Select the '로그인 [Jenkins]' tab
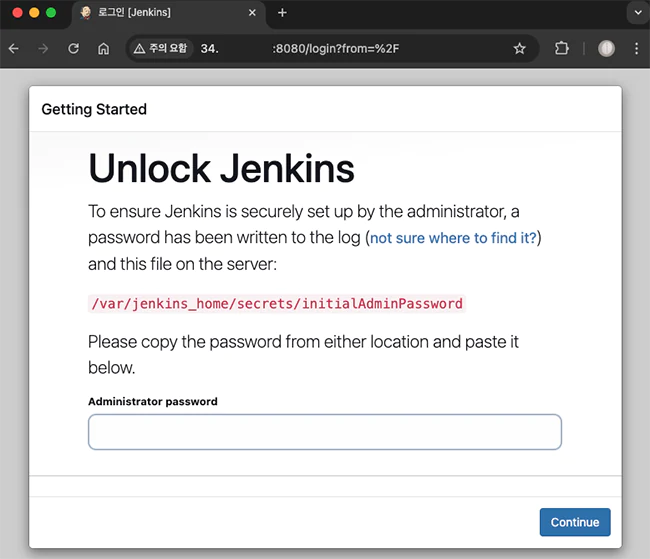This screenshot has height=559, width=650. click(168, 13)
